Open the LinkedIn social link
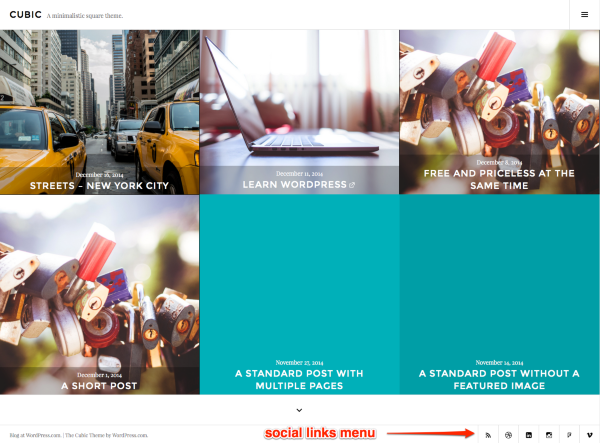The image size is (600, 443). (528, 435)
